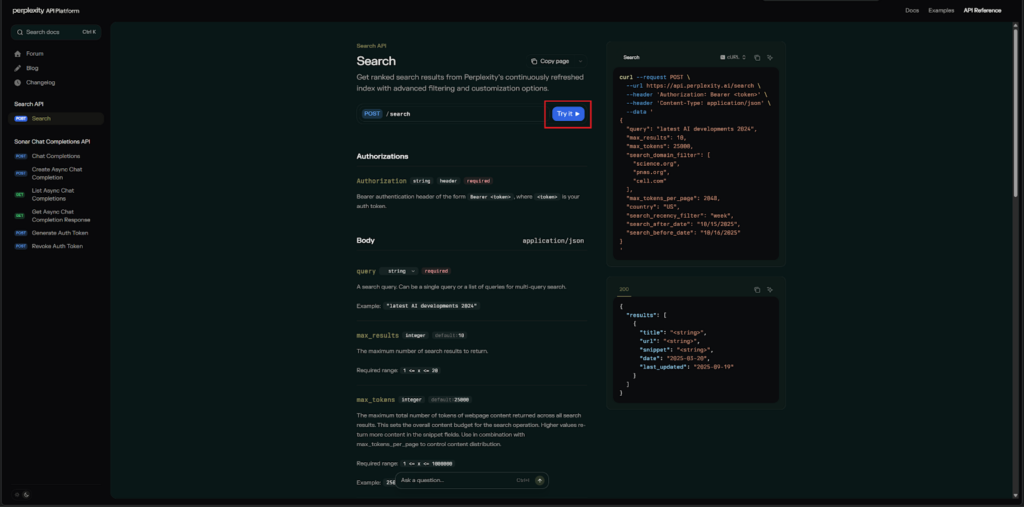Click the Changelog clock icon

pos(18,82)
